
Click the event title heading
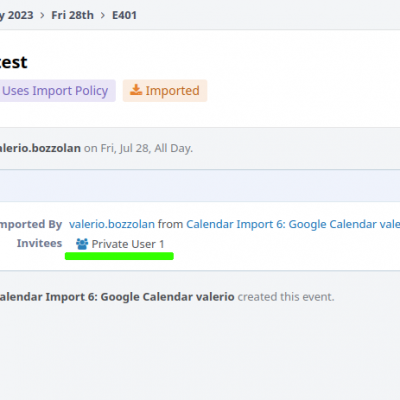[x=13, y=62]
